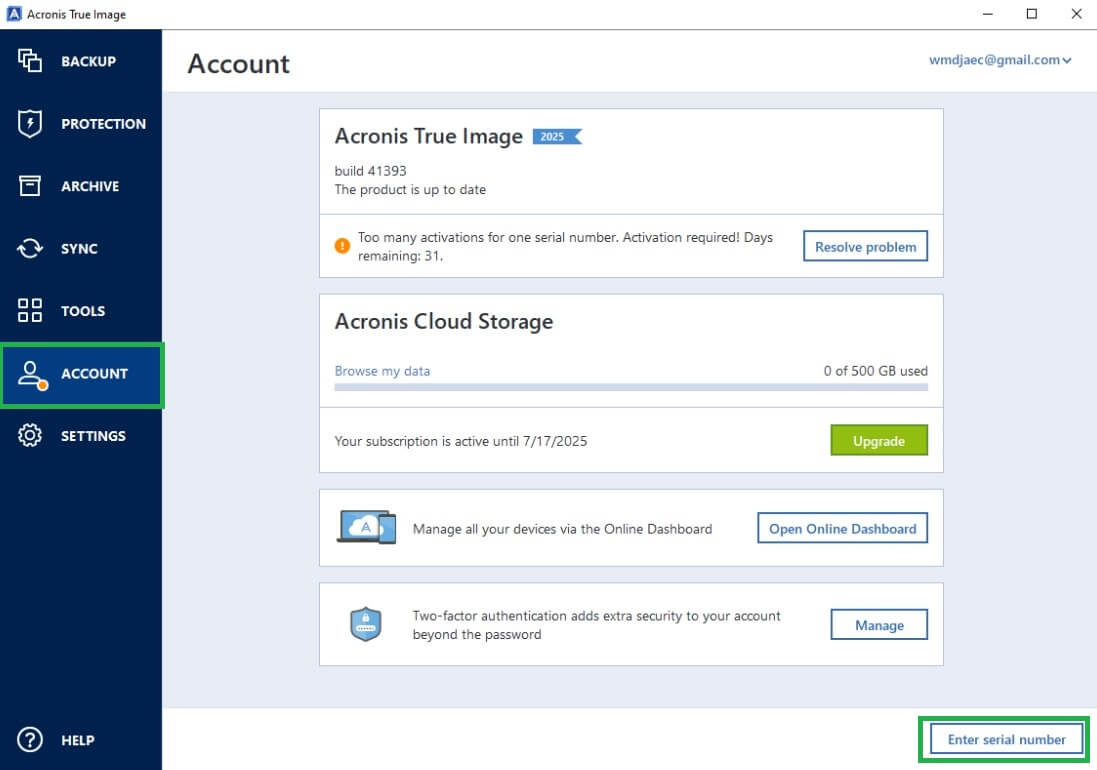Click the orange activation warning icon
1097x770 pixels.
click(341, 245)
